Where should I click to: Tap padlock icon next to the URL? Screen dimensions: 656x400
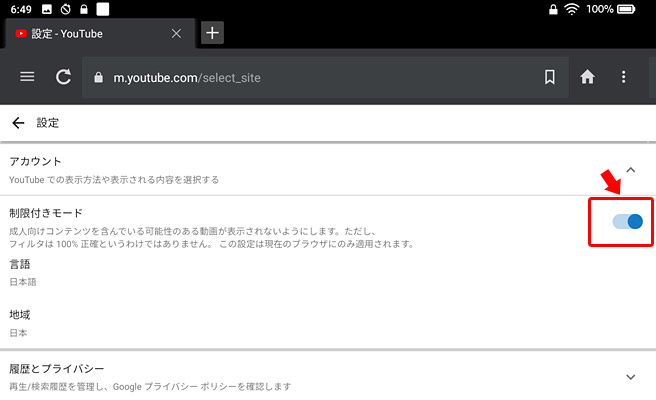(x=98, y=77)
